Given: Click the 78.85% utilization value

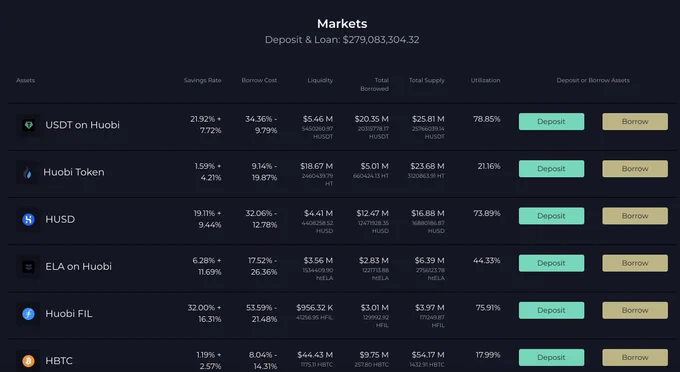Looking at the screenshot, I should (487, 119).
